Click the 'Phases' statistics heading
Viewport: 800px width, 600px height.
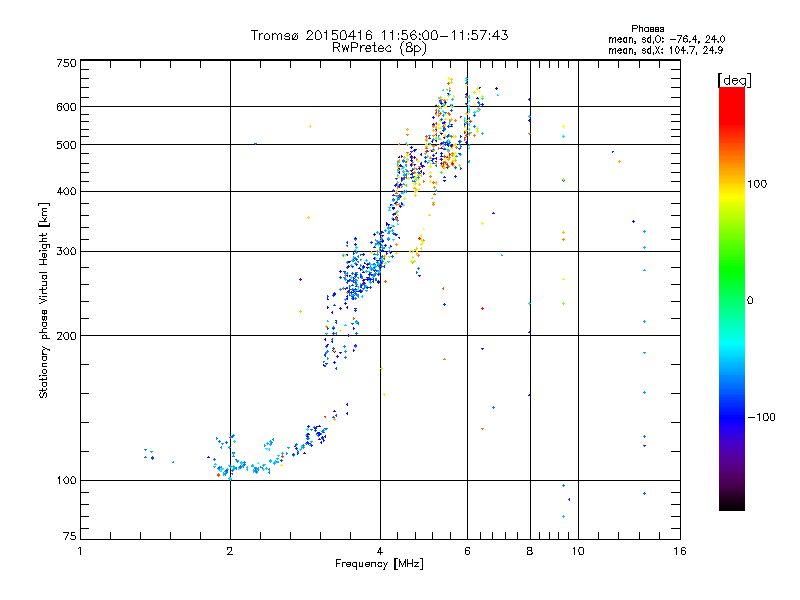pyautogui.click(x=647, y=29)
